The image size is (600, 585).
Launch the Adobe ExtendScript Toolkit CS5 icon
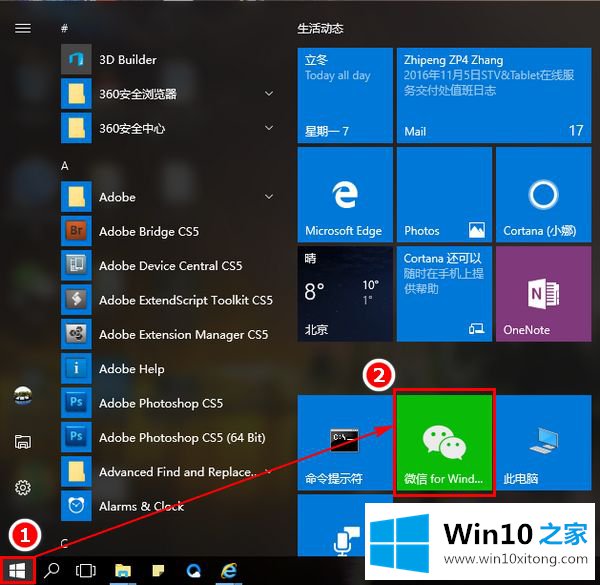click(x=76, y=300)
